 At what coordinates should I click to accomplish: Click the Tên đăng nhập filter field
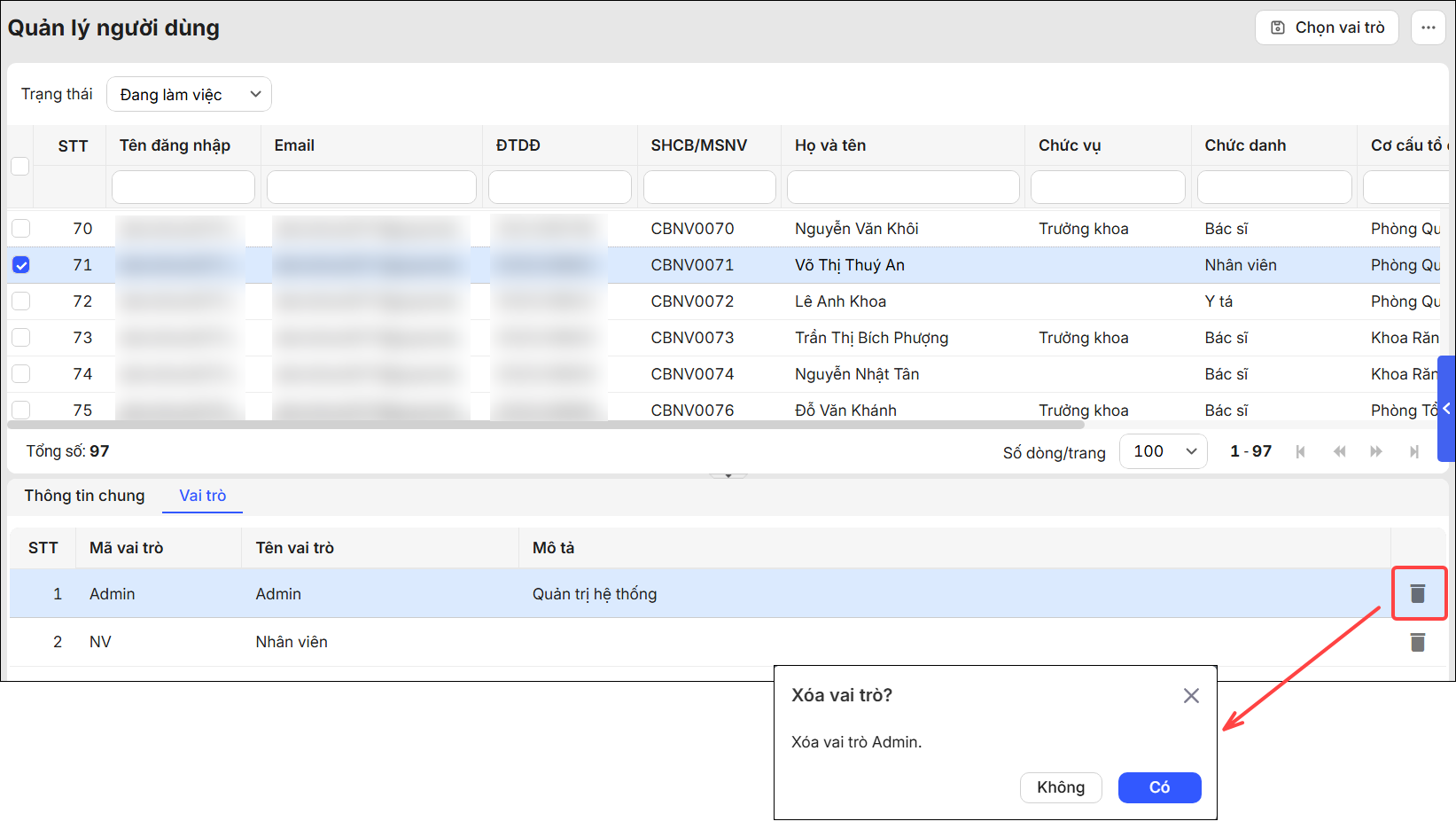click(x=183, y=187)
